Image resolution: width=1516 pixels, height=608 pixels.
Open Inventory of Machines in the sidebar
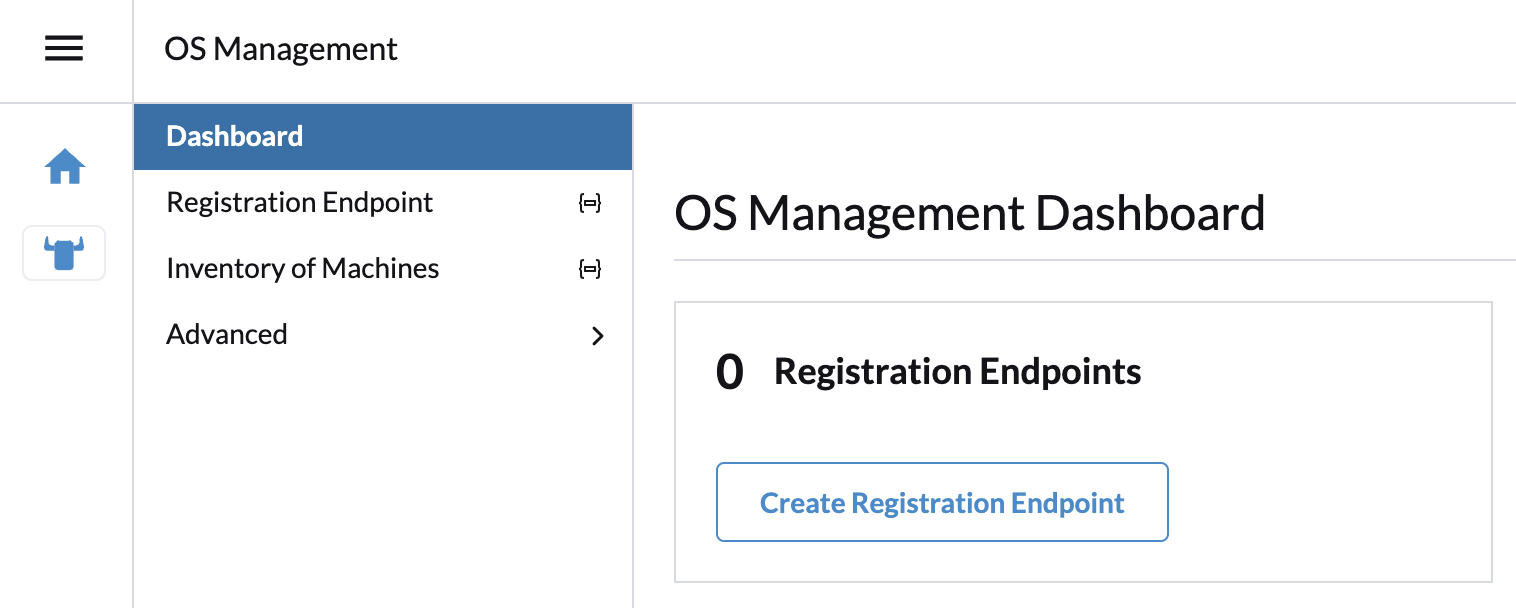tap(302, 269)
